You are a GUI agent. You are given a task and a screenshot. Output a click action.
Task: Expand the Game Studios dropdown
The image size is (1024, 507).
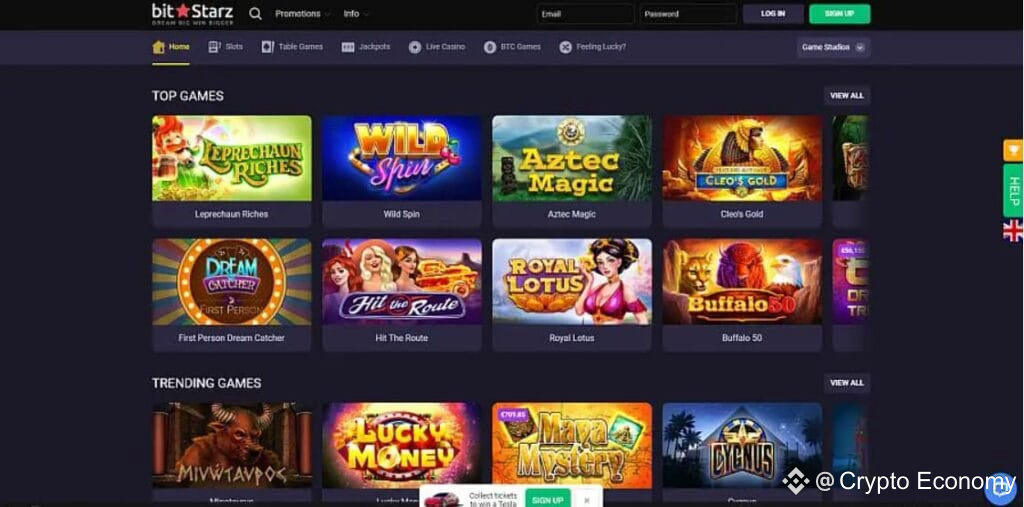point(833,47)
